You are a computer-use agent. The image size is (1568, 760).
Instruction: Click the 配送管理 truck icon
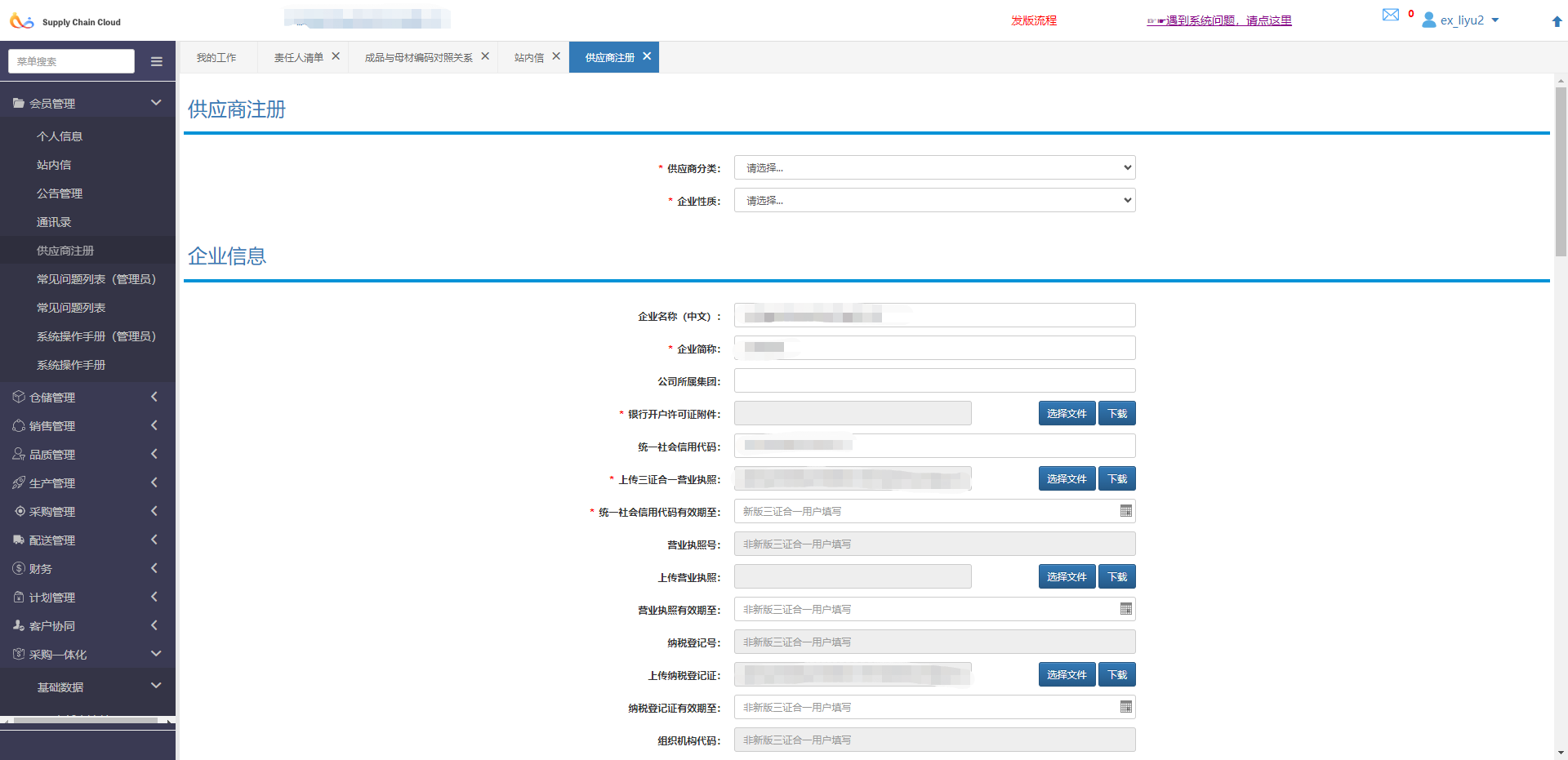tap(19, 540)
